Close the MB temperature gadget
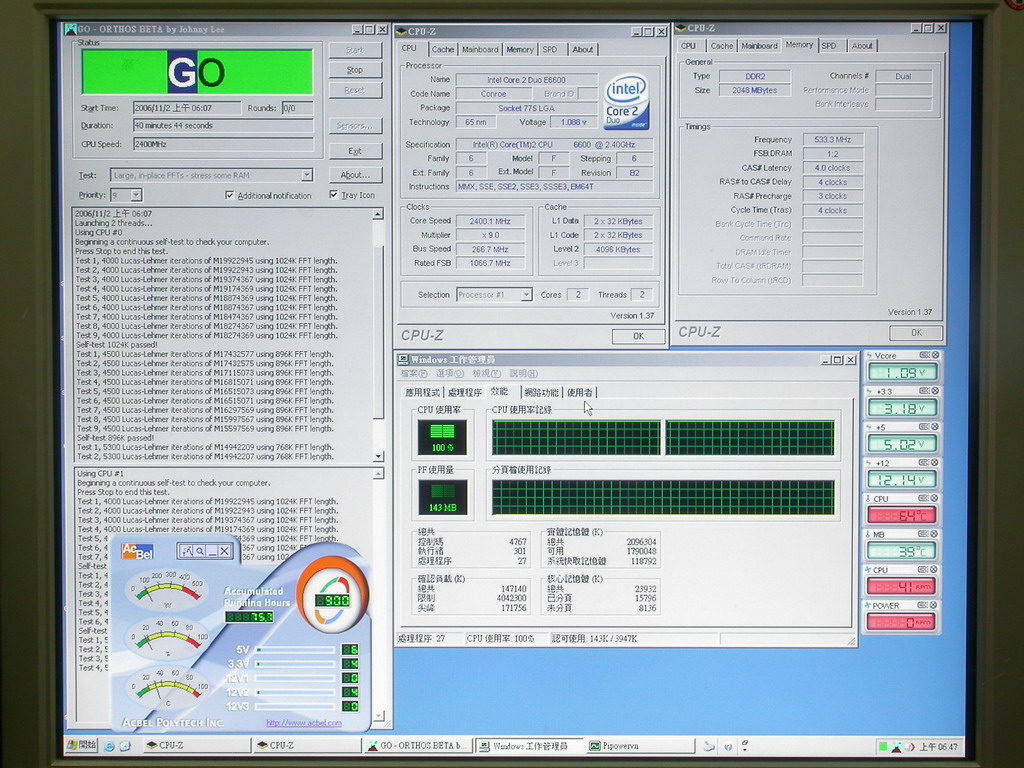1024x768 pixels. coord(935,534)
